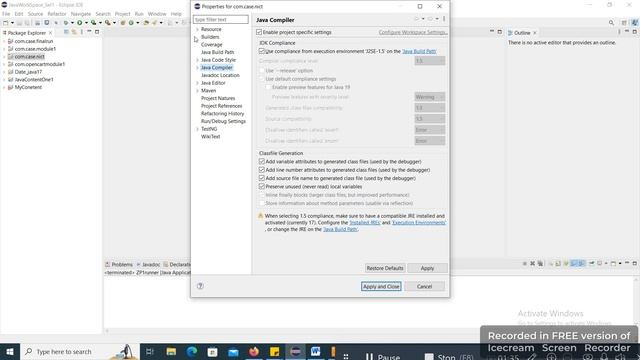Expand the Java Editor node
Screen dimensions: 640x360
[198, 83]
